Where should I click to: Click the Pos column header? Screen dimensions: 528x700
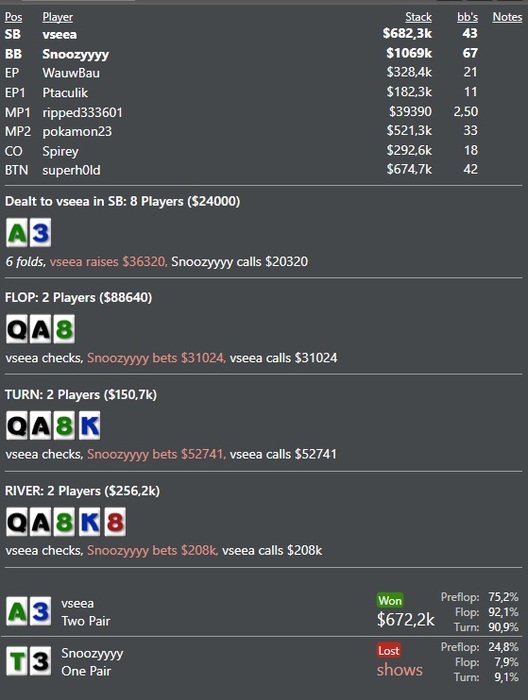[x=13, y=17]
